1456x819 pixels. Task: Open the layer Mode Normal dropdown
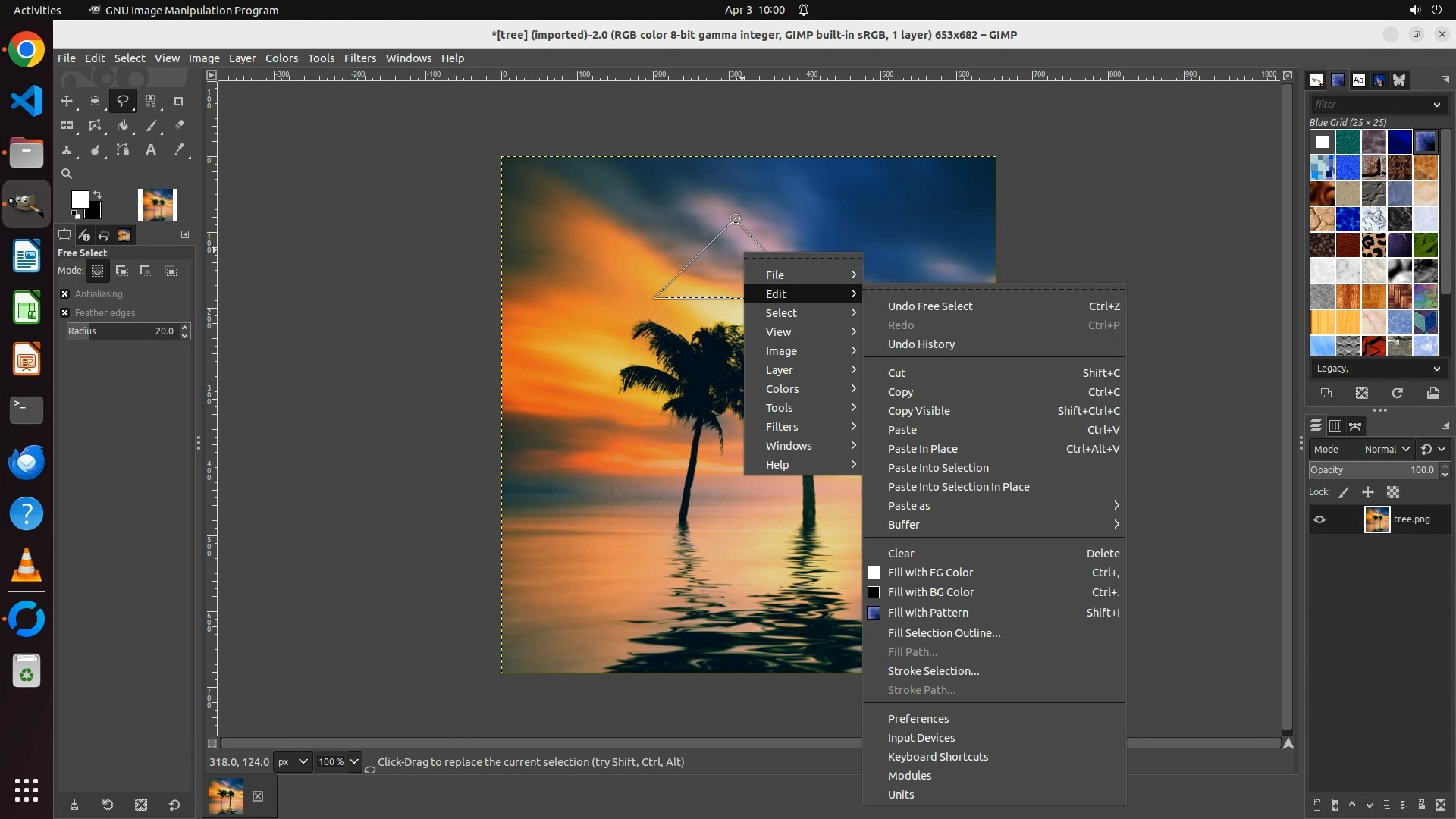[x=1387, y=449]
